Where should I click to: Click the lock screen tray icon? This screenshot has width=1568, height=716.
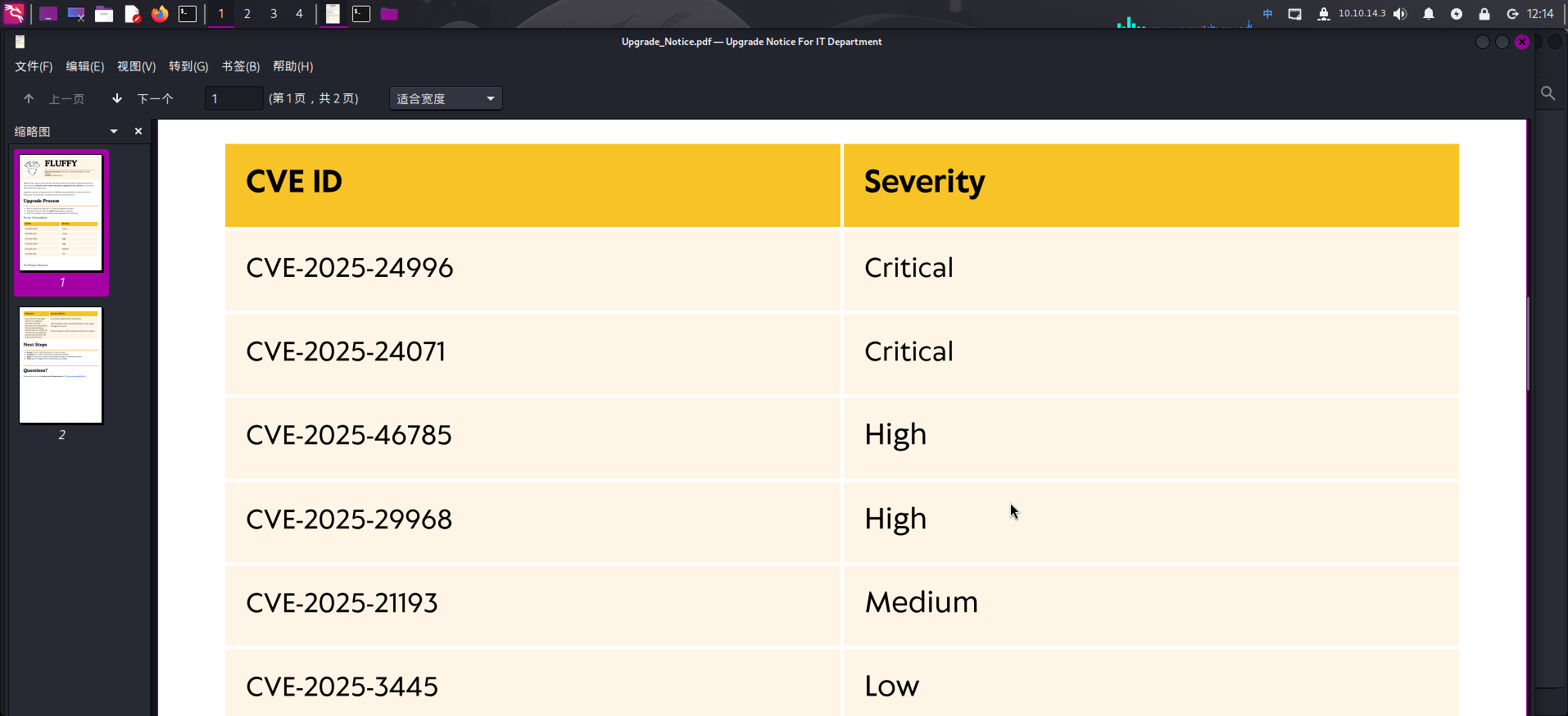tap(1484, 14)
